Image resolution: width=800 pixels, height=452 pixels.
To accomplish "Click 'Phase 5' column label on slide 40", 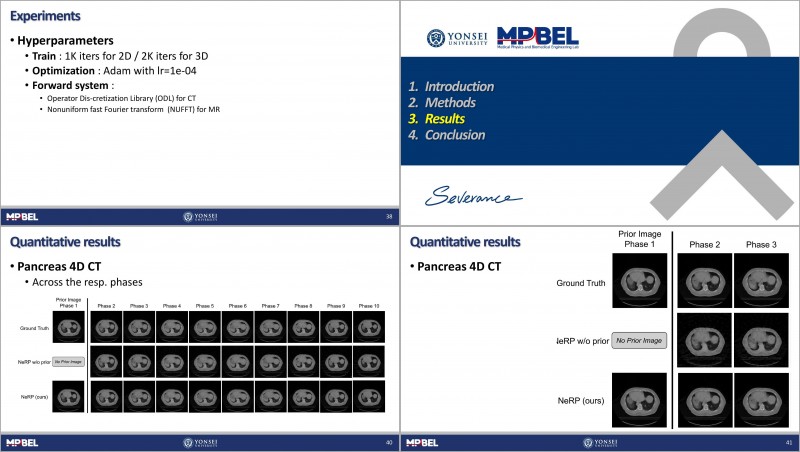I will coord(205,306).
